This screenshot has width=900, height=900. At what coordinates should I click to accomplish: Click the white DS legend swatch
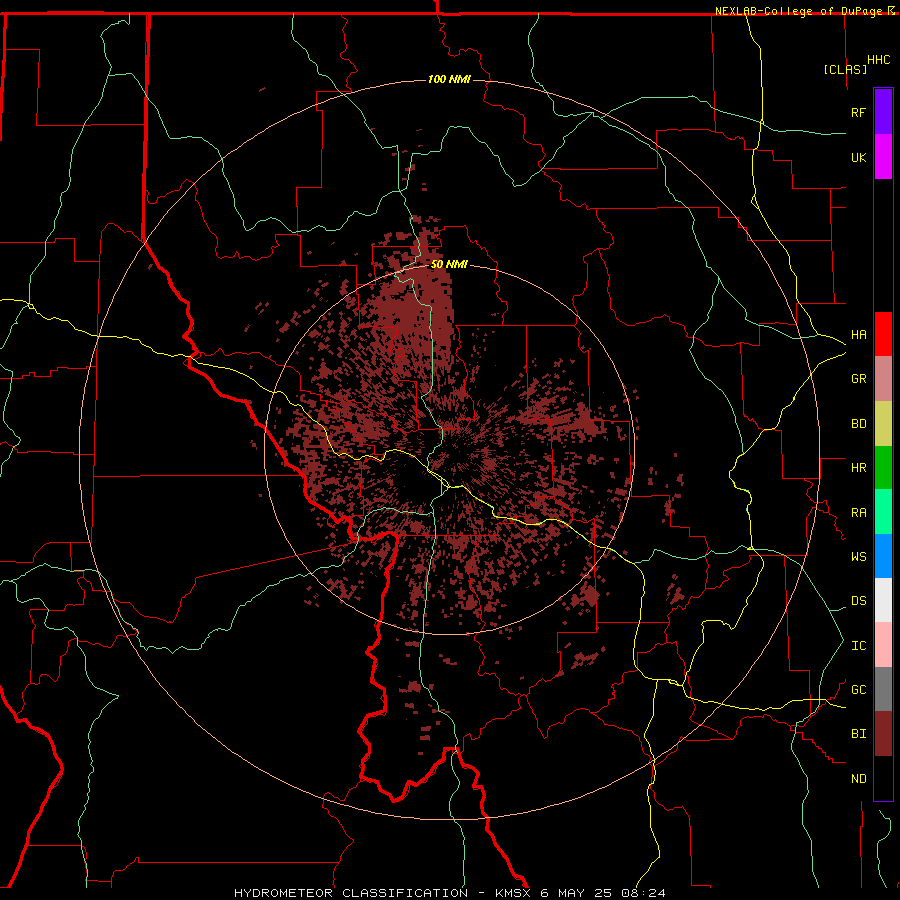[x=883, y=600]
